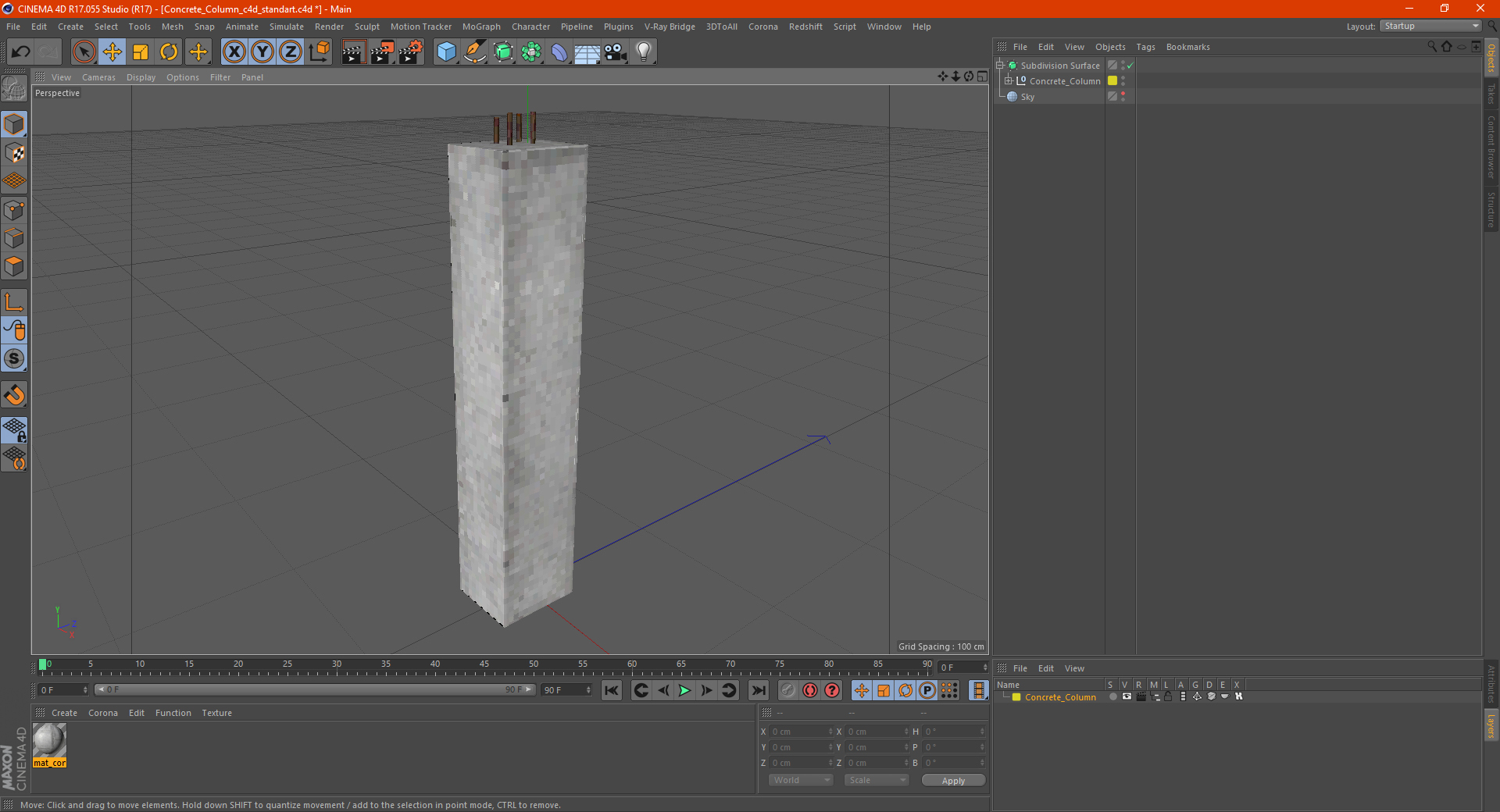Open the Render menu

click(329, 27)
